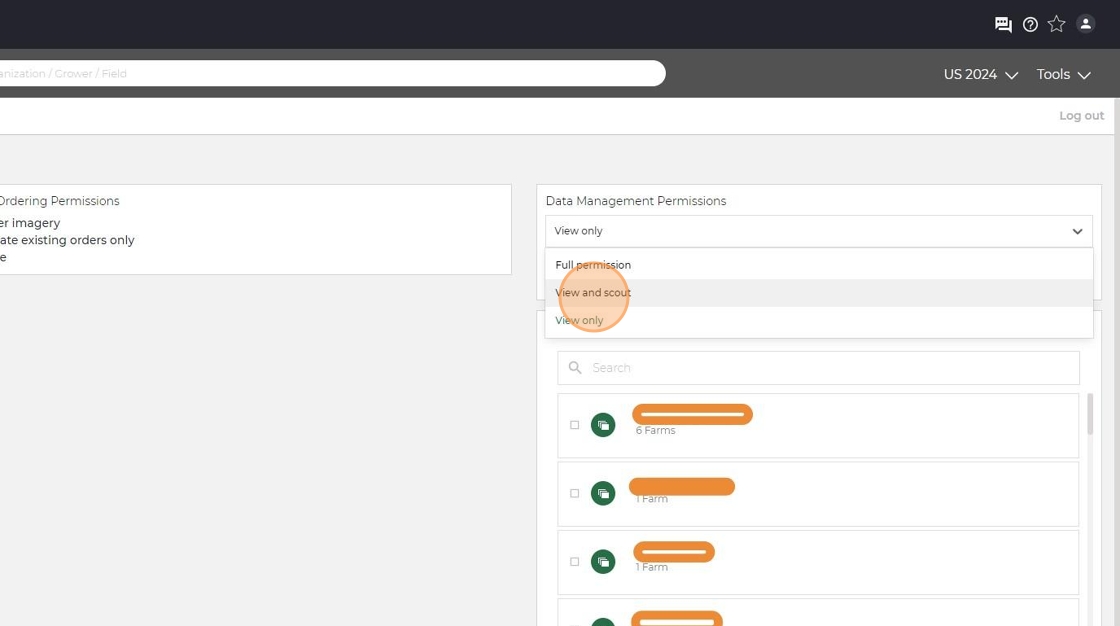Click the Log out link
This screenshot has width=1120, height=626.
[x=1081, y=116]
